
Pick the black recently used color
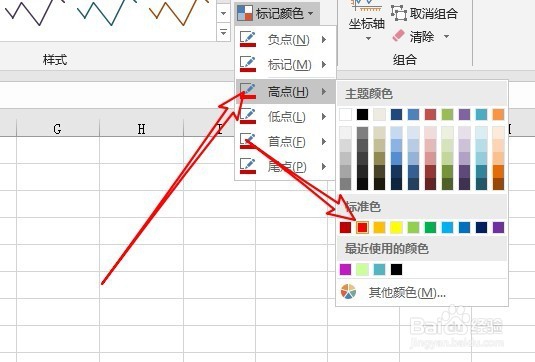[396, 269]
